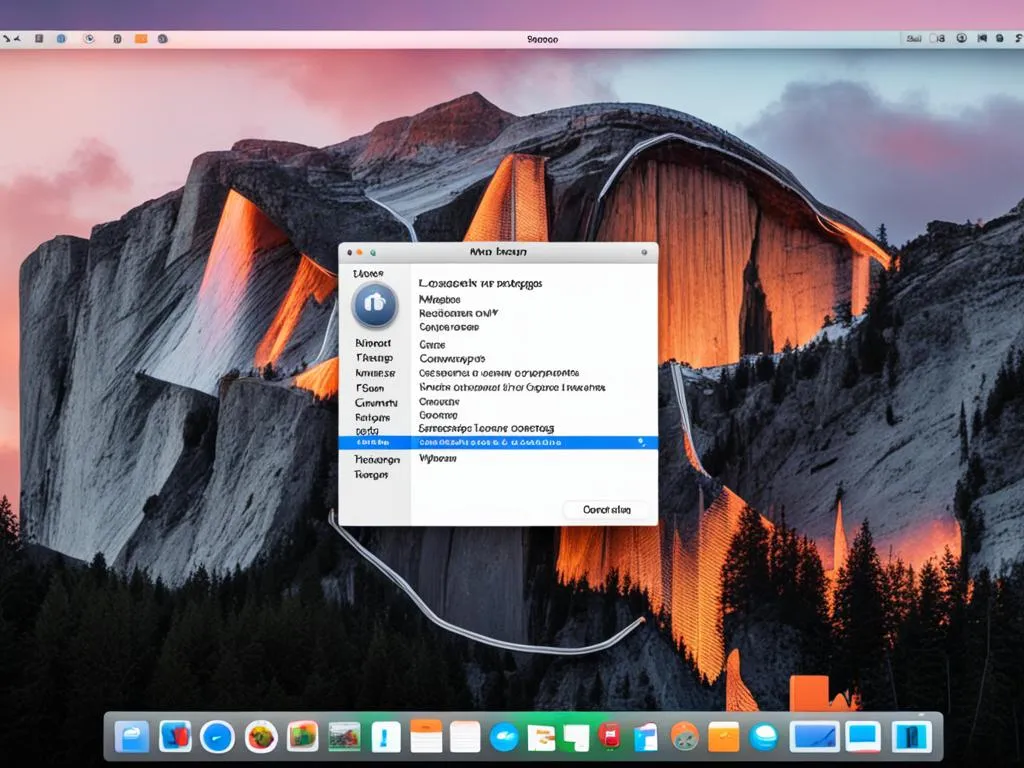Screen dimensions: 1024x768
Task: Select the top sidebar item in the dialog
Action: pyautogui.click(x=372, y=272)
